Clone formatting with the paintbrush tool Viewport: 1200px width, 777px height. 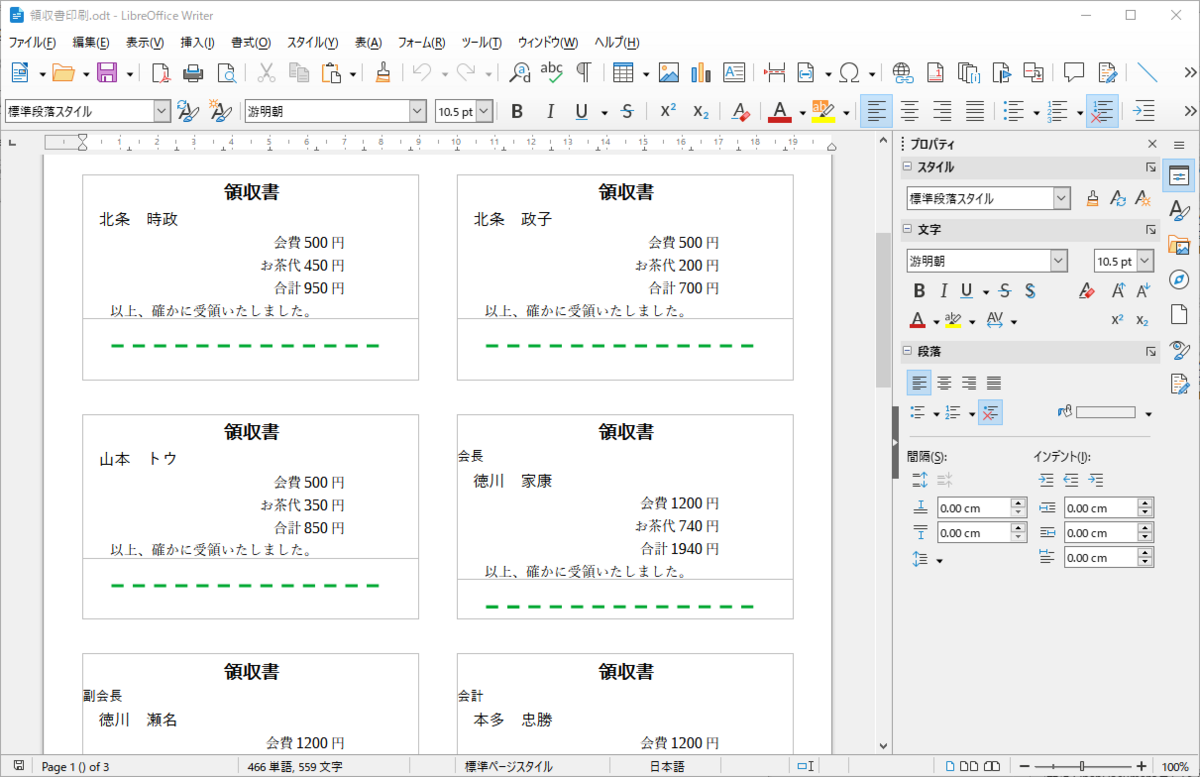(x=383, y=72)
